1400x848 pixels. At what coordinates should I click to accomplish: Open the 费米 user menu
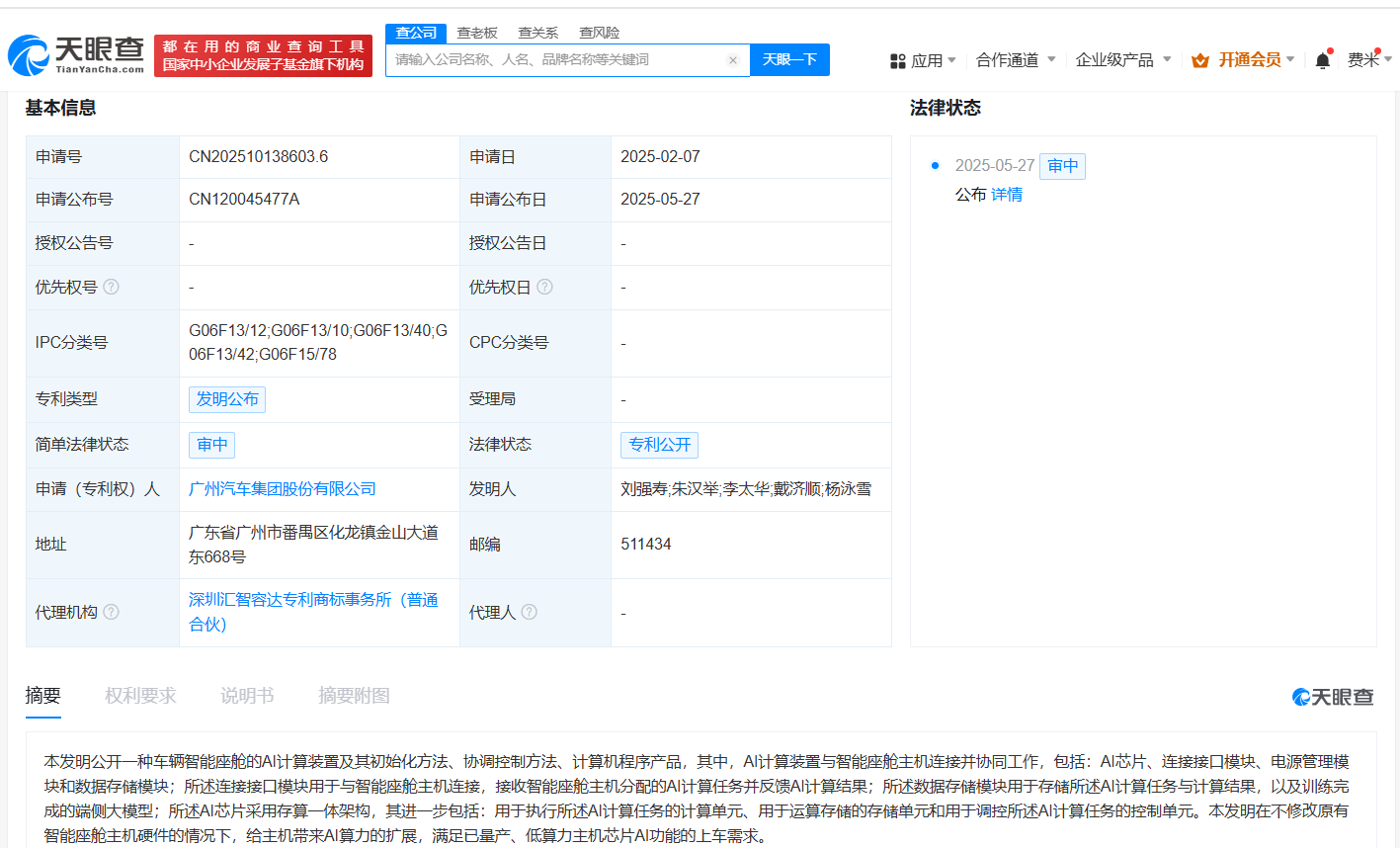(1369, 60)
